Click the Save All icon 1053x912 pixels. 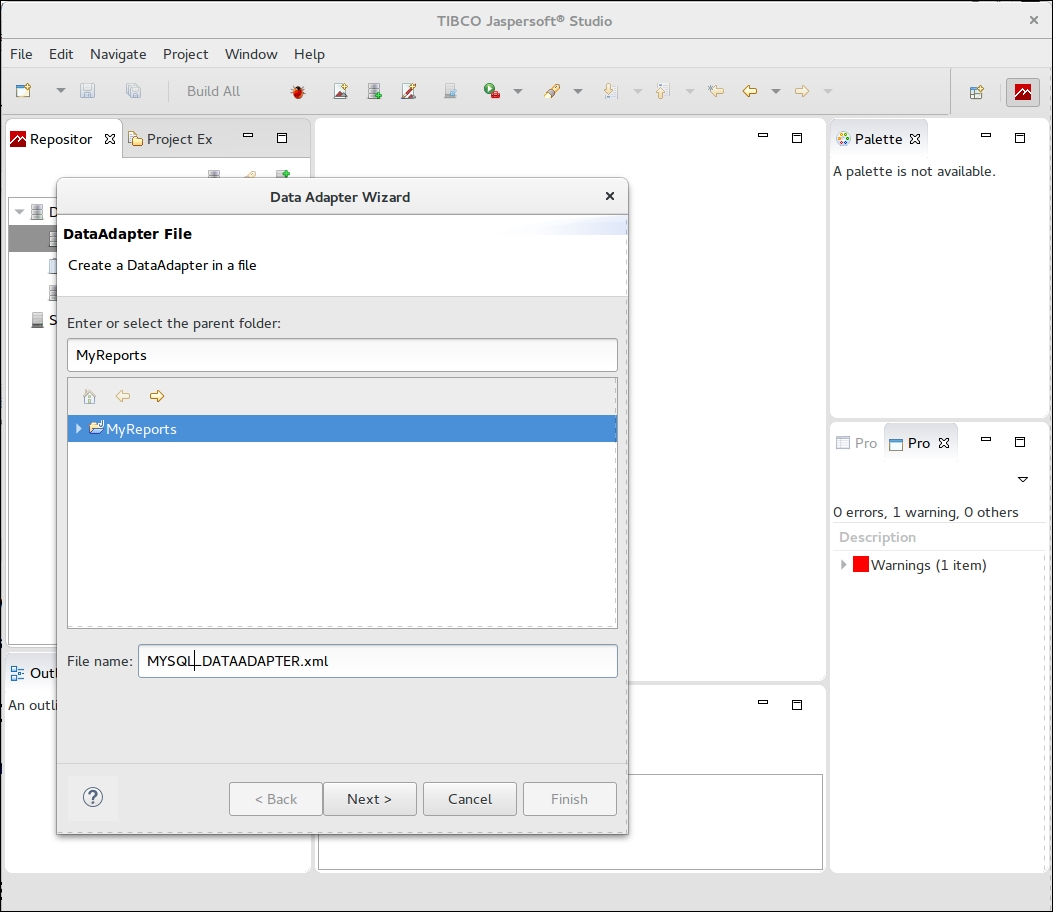(133, 91)
